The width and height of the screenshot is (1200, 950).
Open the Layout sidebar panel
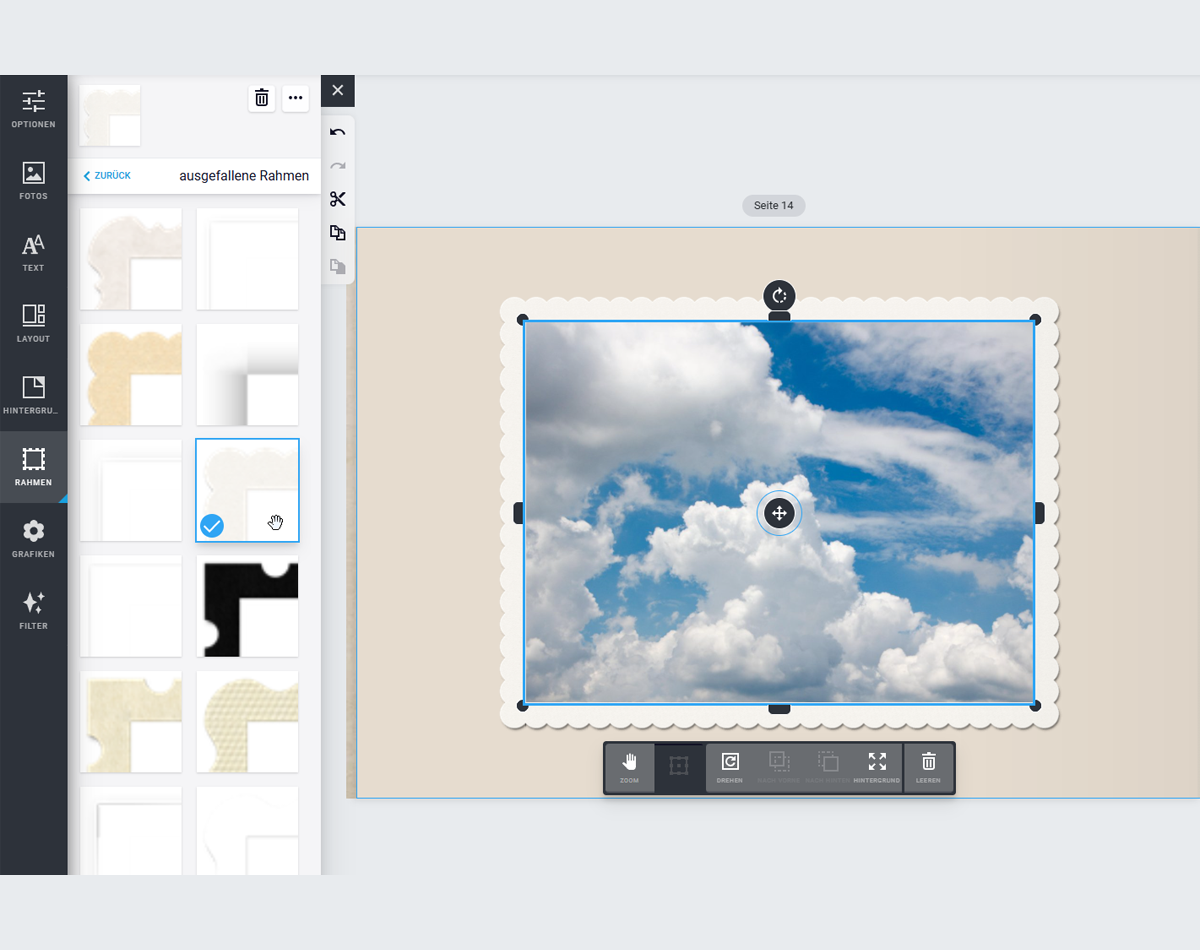click(33, 324)
